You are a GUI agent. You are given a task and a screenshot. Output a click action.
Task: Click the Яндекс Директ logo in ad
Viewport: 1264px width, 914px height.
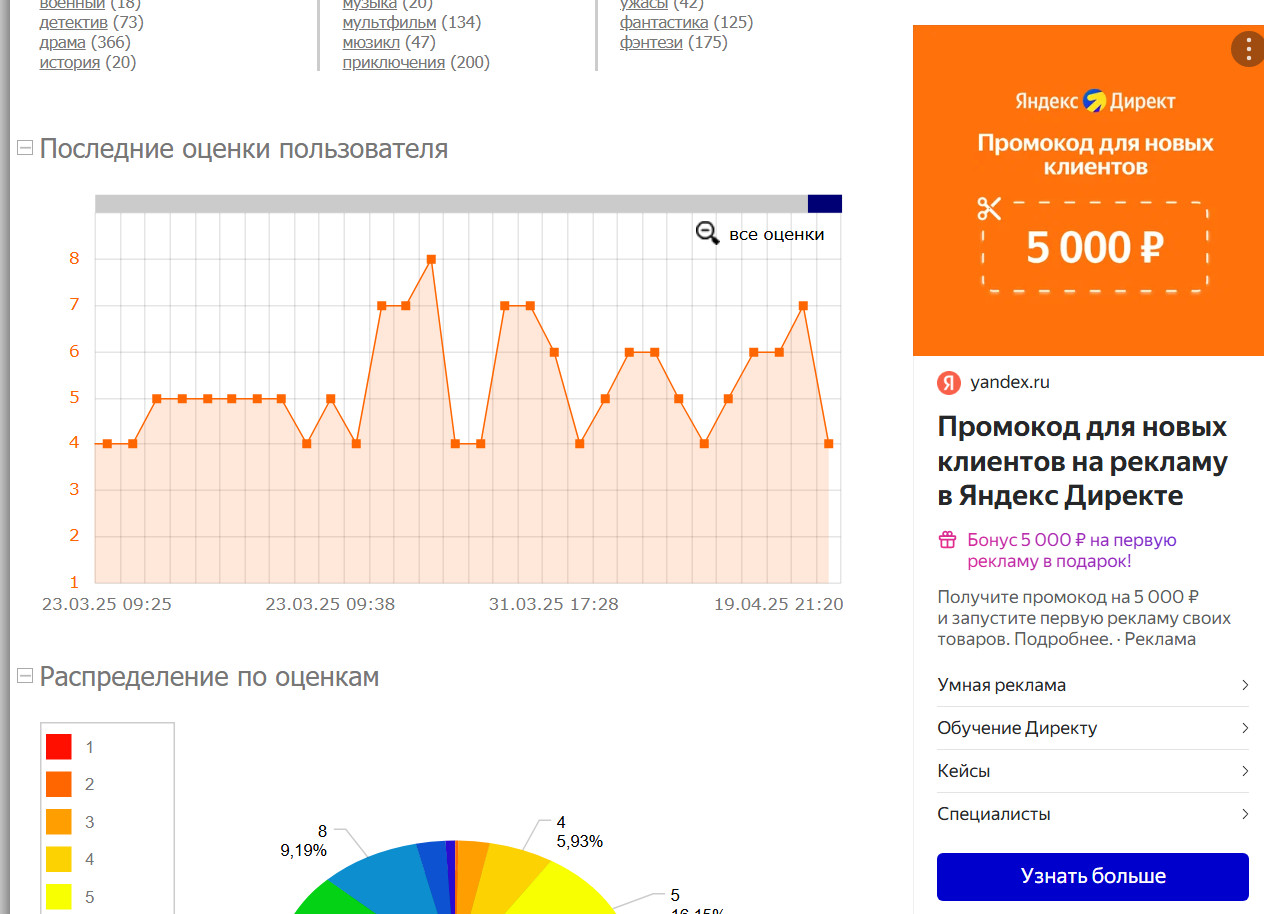click(x=1095, y=101)
